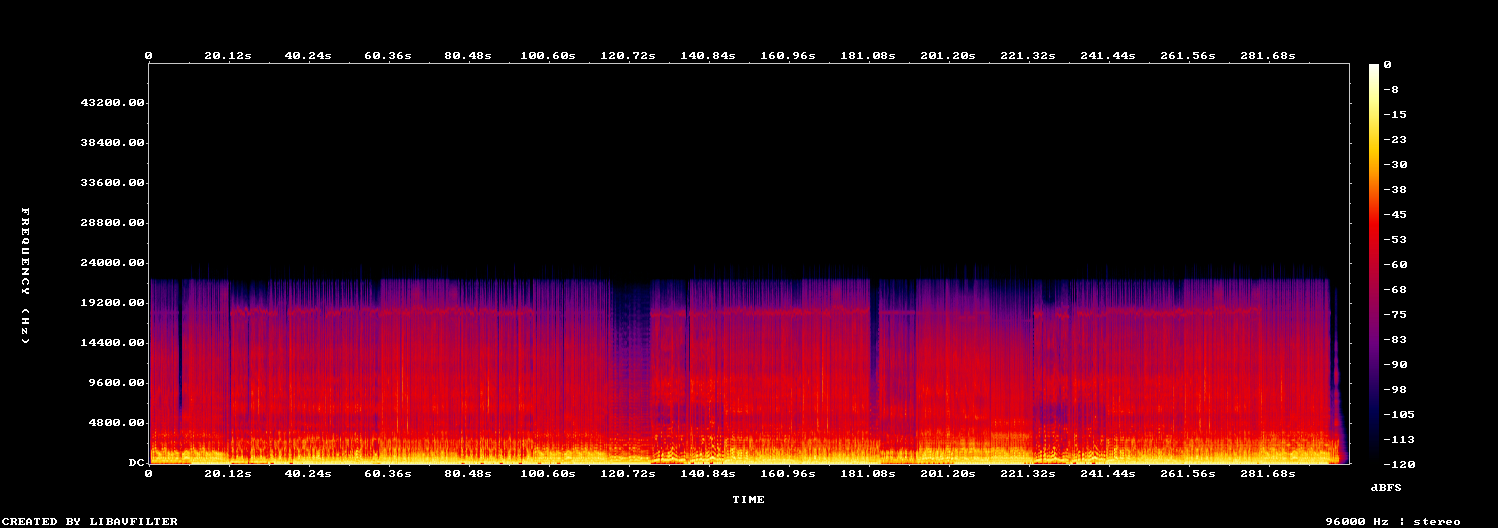Select the -23 dBFS scale value

pos(1397,140)
